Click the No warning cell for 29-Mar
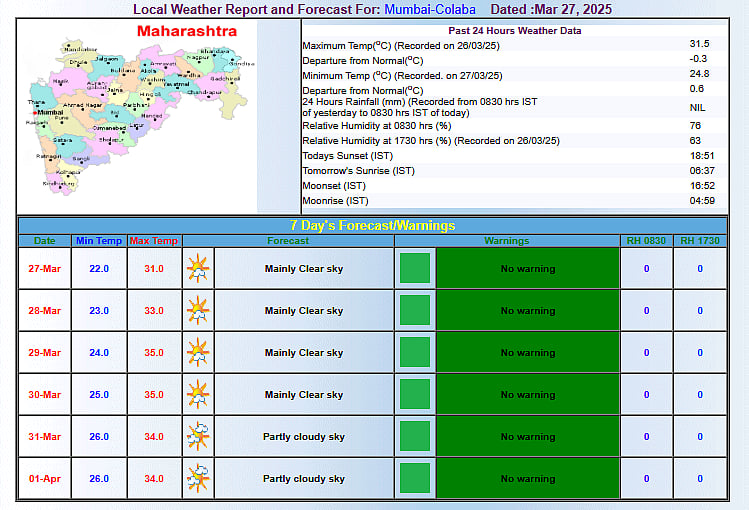749x510 pixels. coord(528,352)
